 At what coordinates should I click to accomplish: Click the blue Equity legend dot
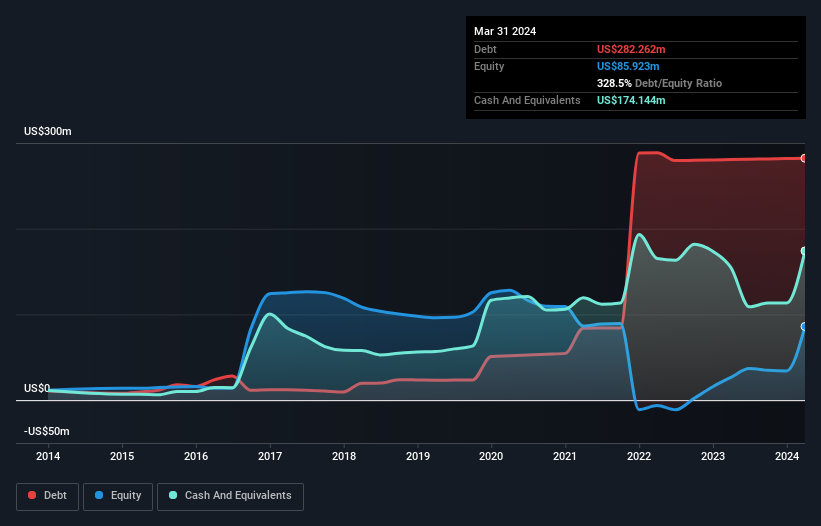tap(99, 495)
